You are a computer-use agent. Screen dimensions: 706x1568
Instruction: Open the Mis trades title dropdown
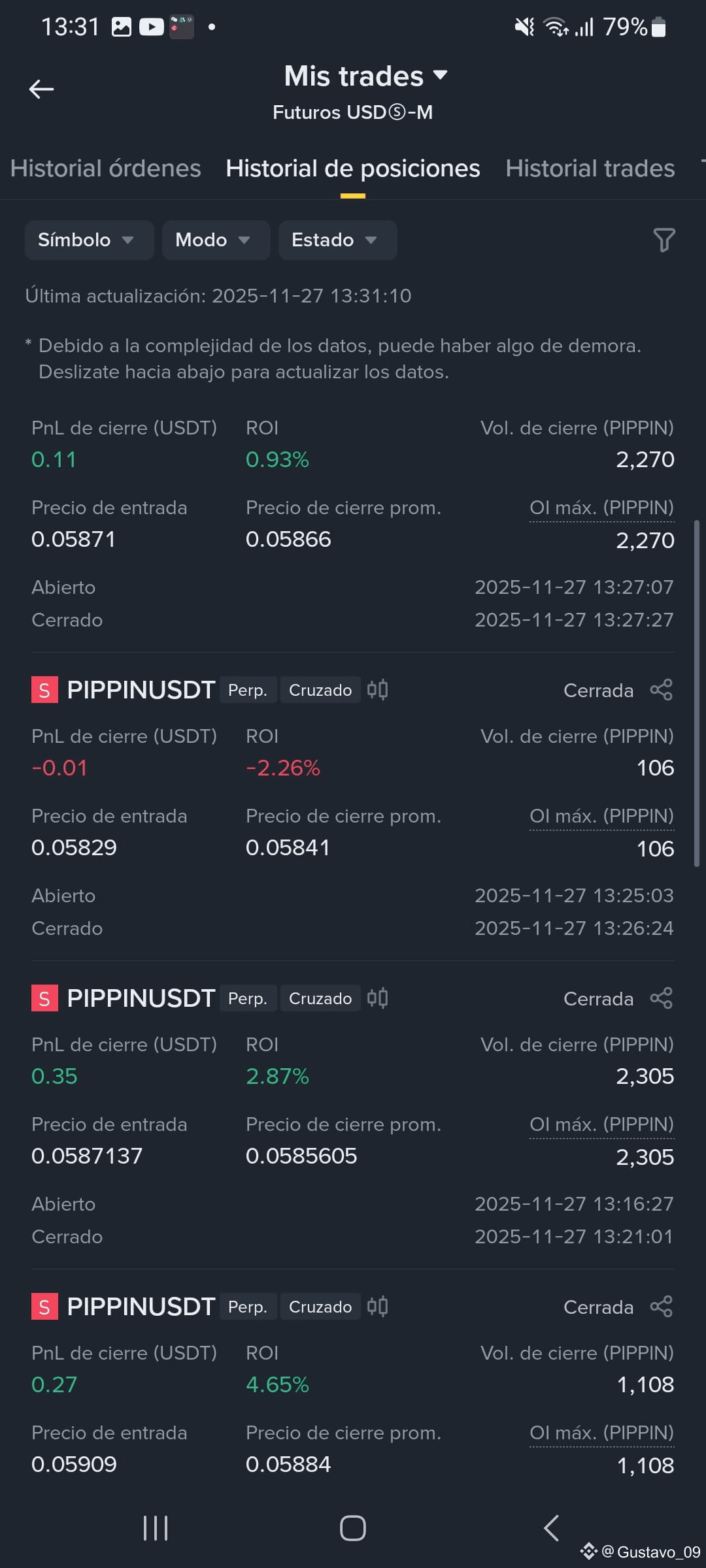point(366,76)
